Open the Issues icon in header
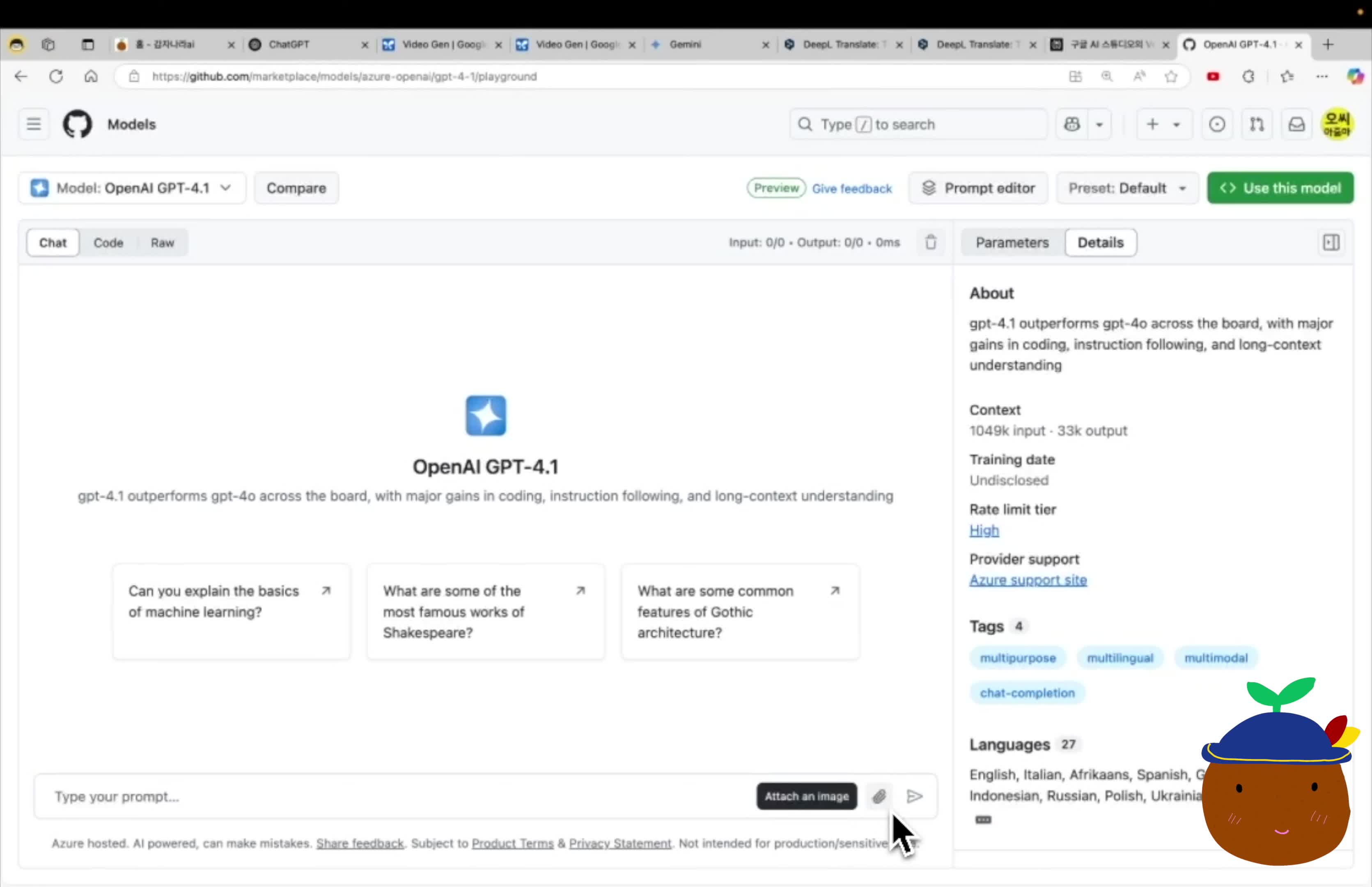The height and width of the screenshot is (887, 1372). (x=1216, y=124)
